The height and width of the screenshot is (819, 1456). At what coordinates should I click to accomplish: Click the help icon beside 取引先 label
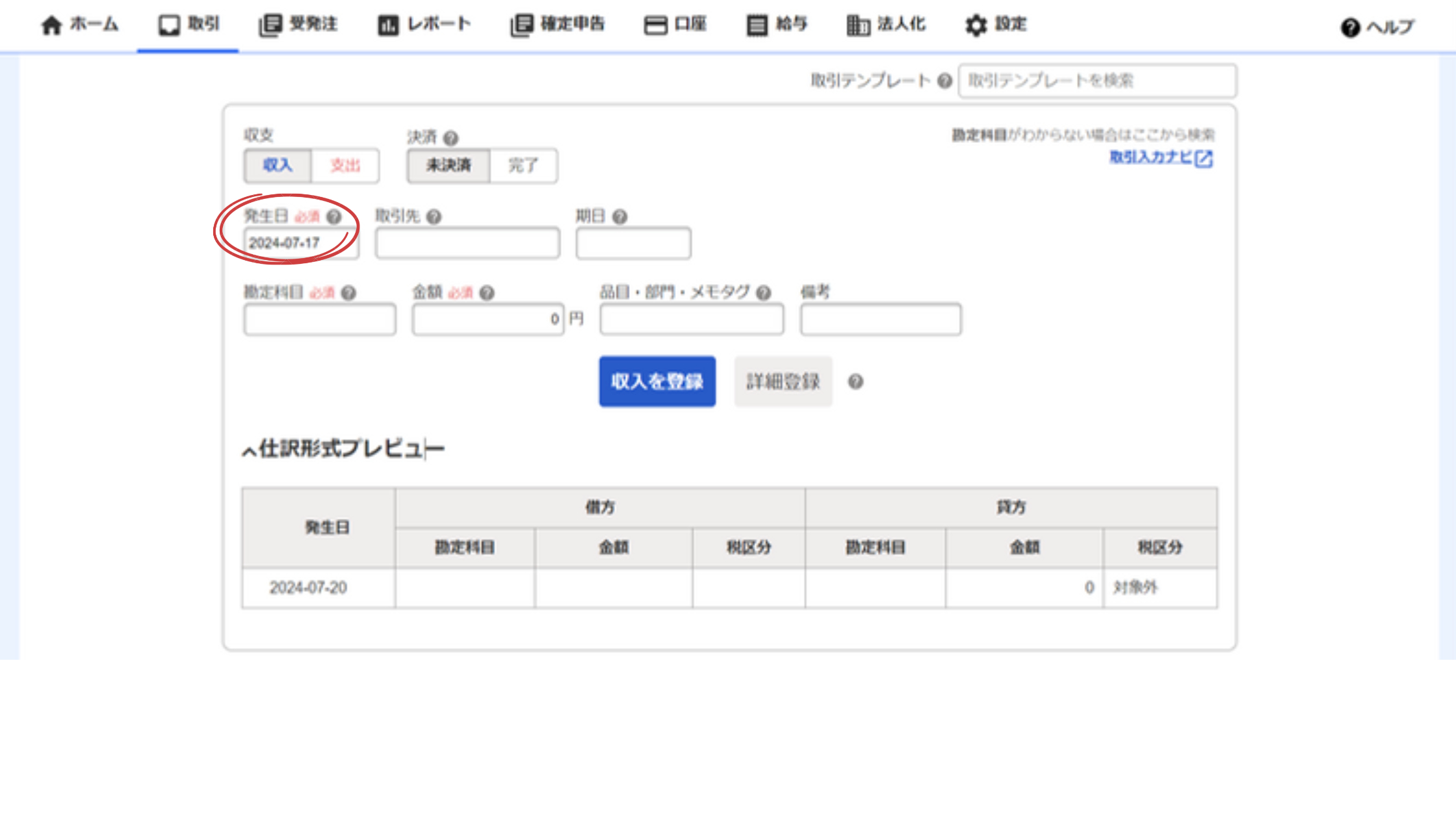pyautogui.click(x=434, y=217)
